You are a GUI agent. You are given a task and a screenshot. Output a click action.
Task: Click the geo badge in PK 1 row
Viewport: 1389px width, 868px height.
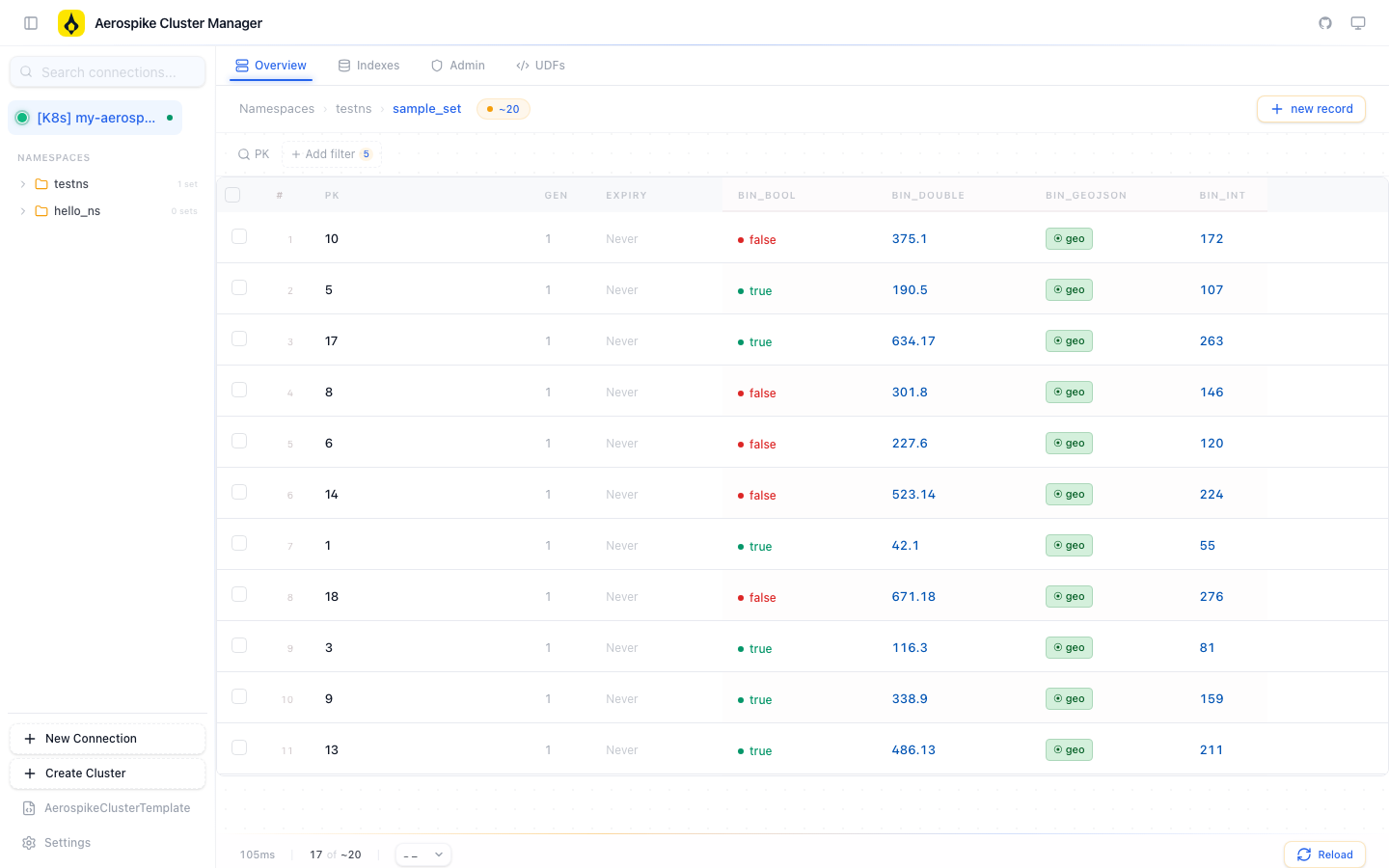1069,545
